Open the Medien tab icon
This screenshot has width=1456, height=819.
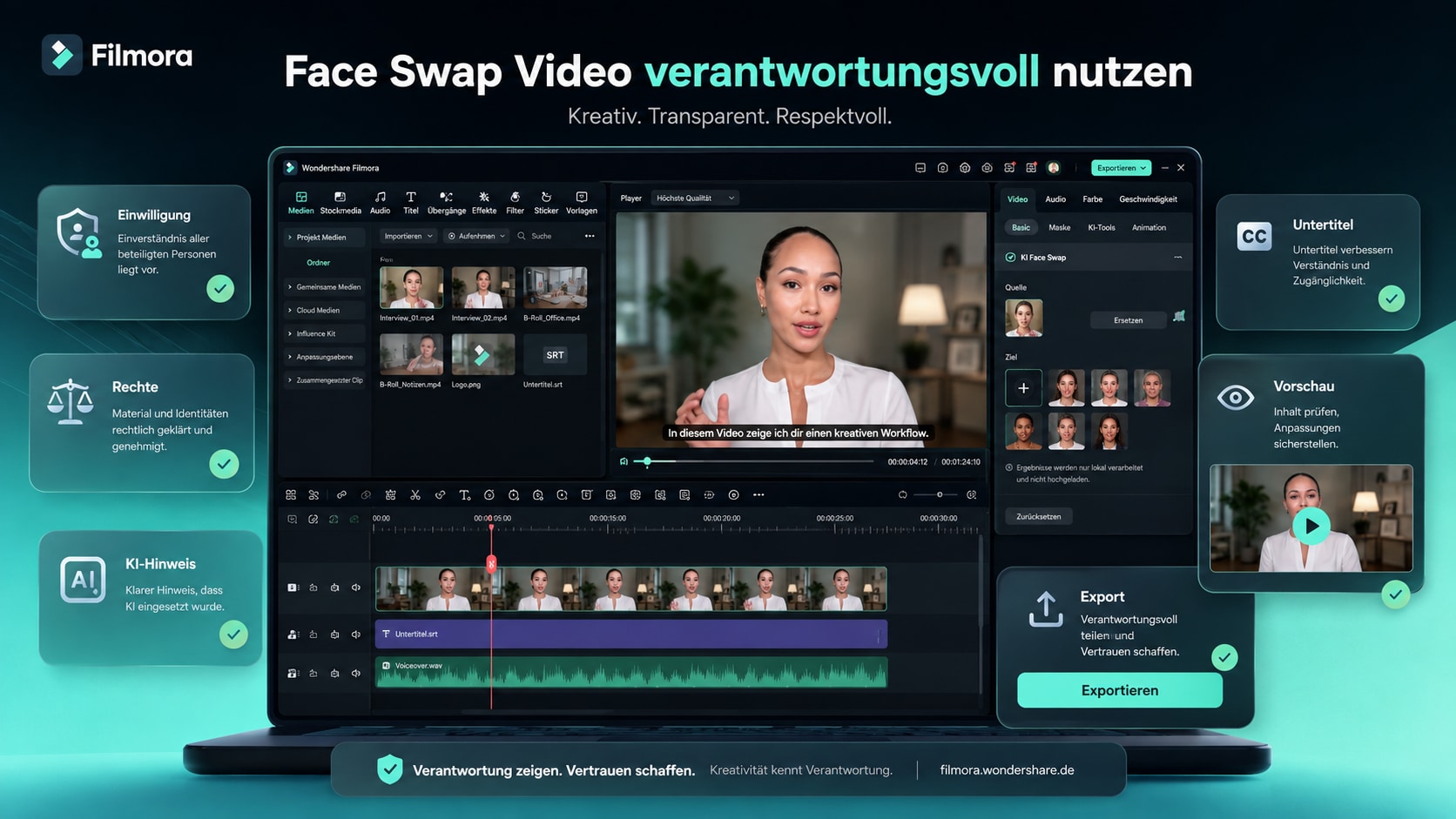300,198
